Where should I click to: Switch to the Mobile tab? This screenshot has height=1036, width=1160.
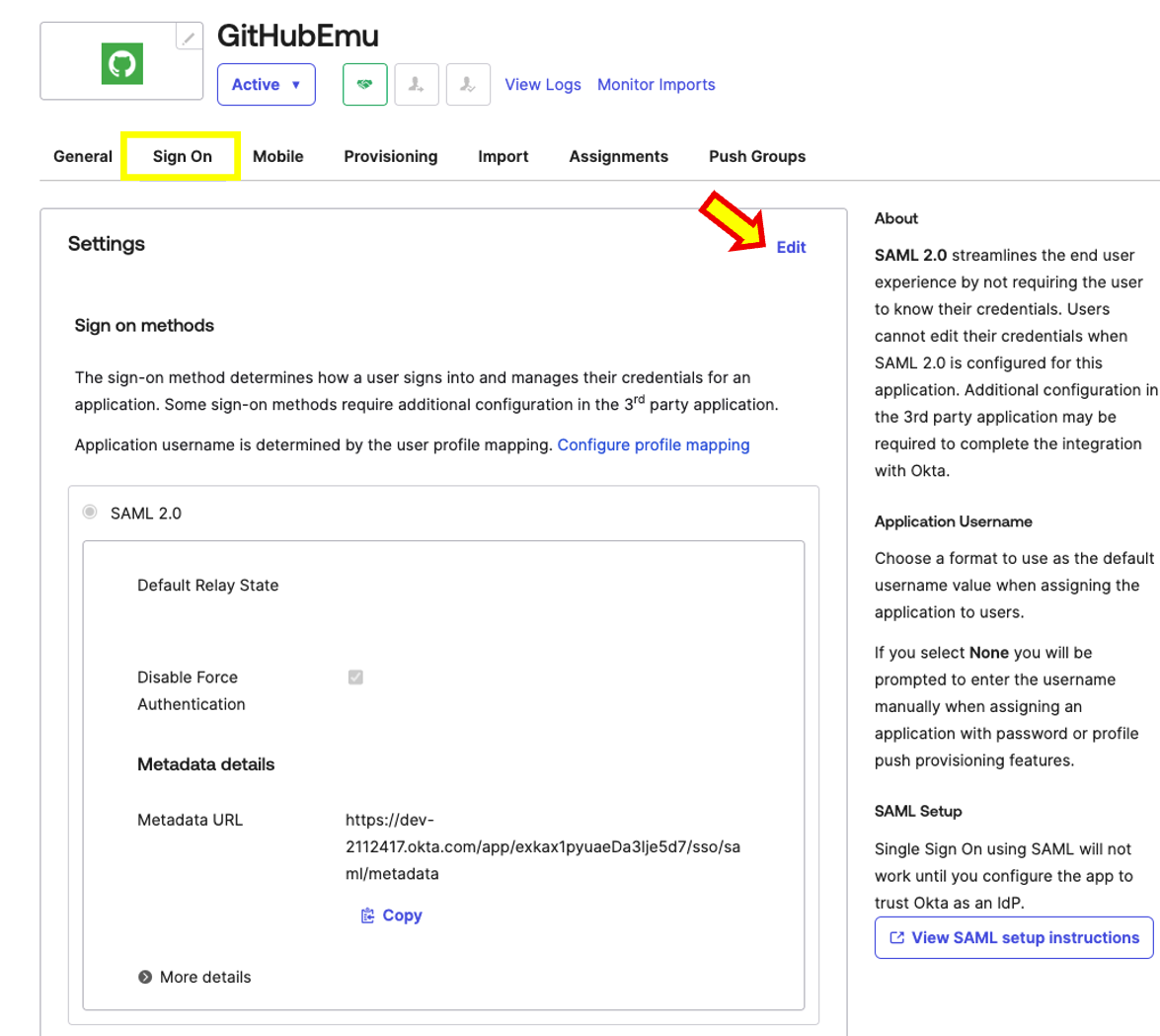point(278,156)
